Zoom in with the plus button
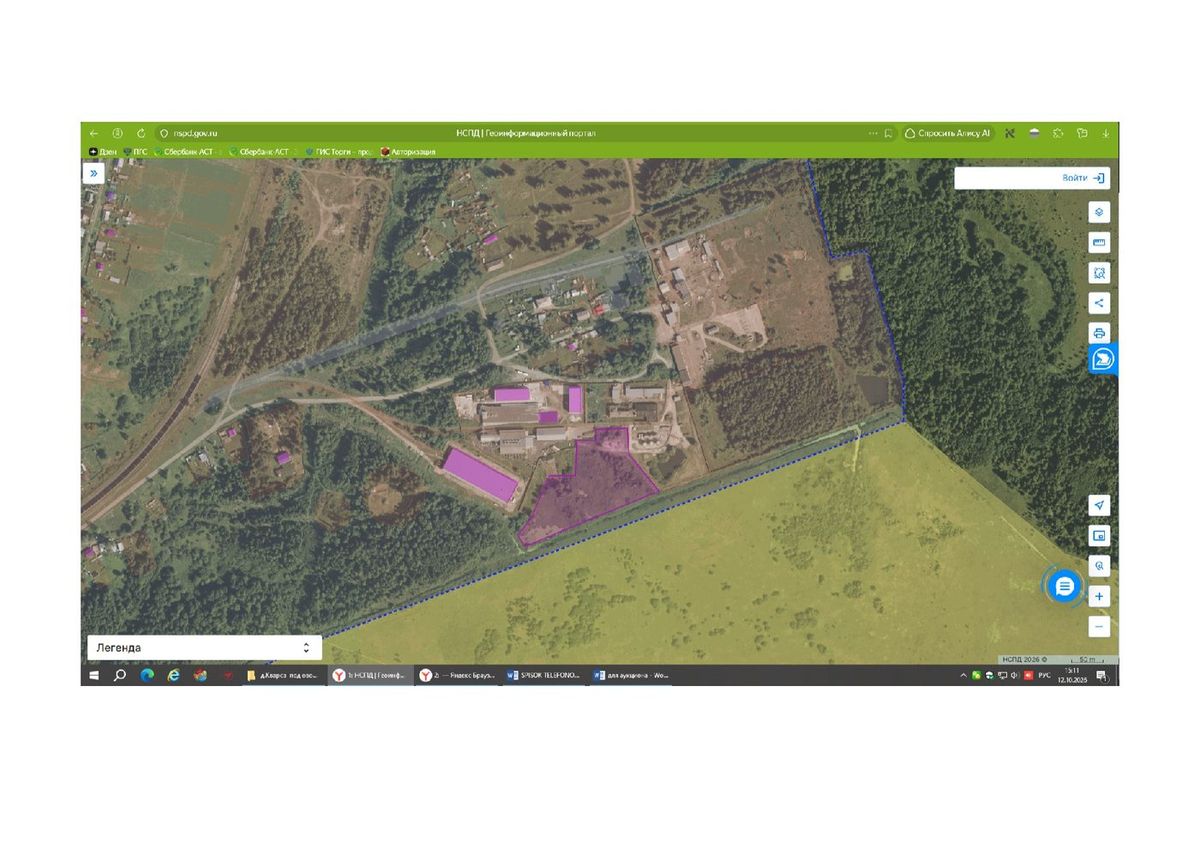Viewport: 1200px width, 849px height. click(1099, 597)
